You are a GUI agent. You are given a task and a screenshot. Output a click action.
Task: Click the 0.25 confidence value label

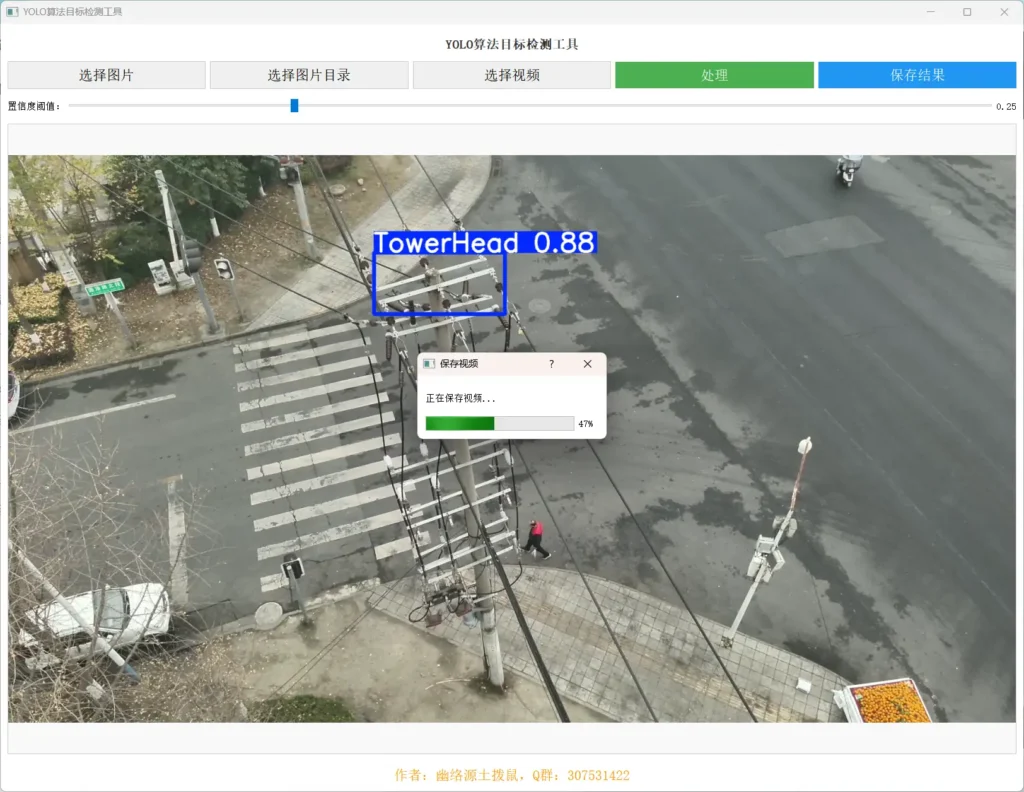[1005, 106]
